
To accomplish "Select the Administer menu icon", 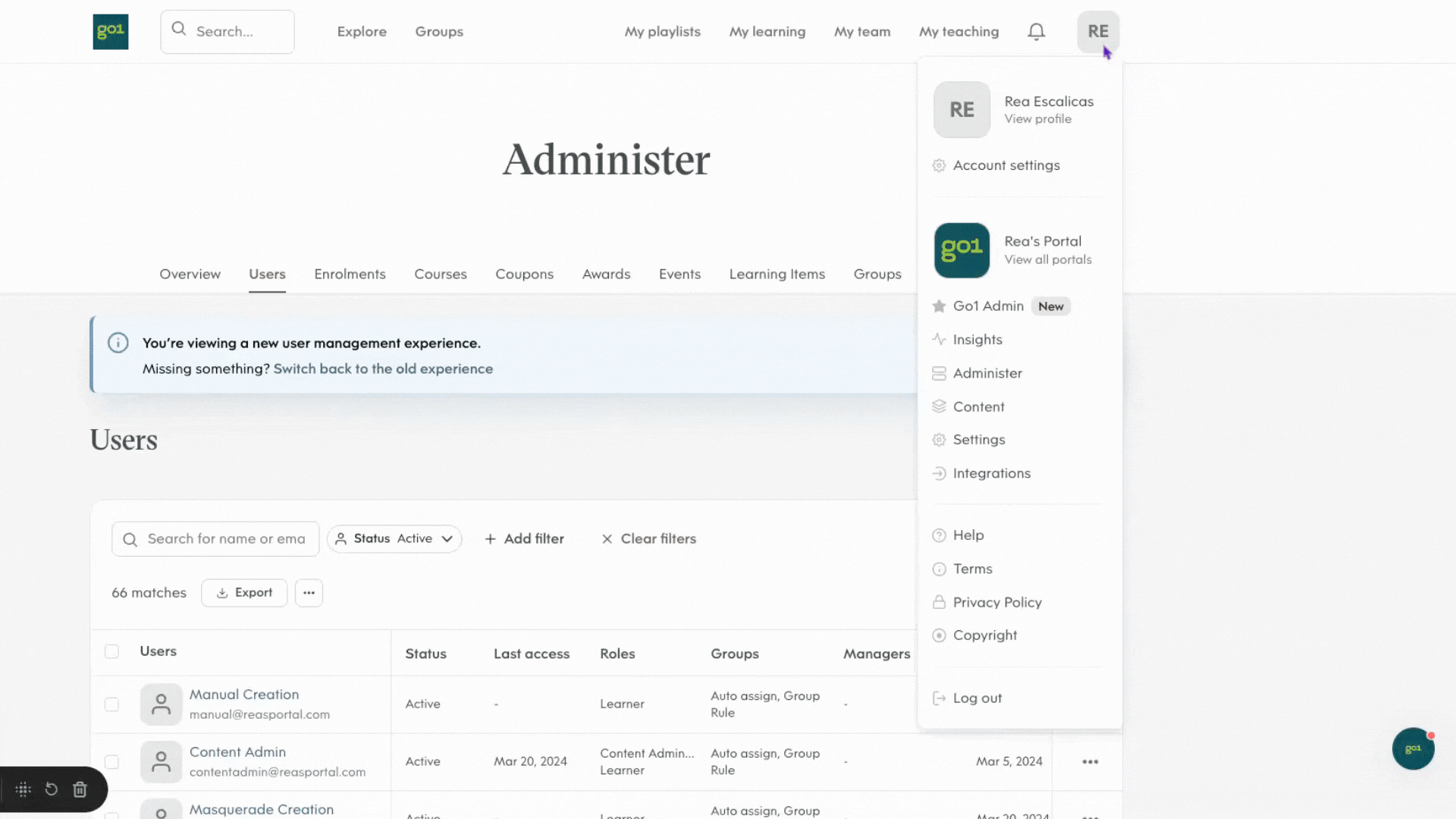I will [x=939, y=373].
